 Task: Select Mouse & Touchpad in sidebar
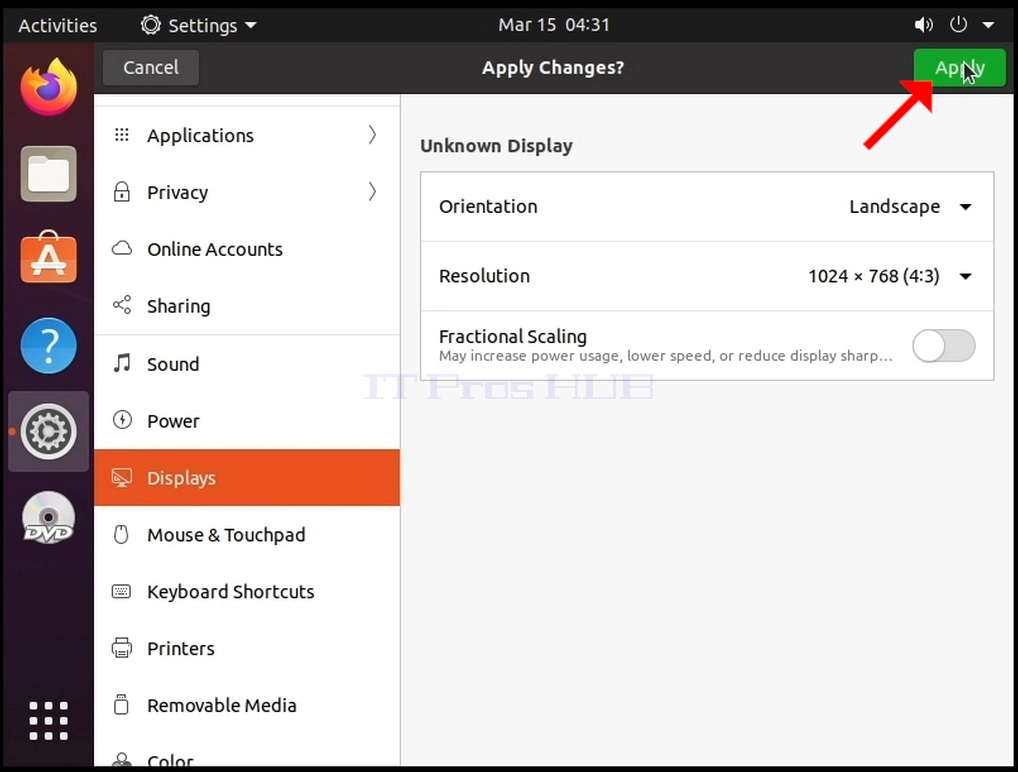click(247, 534)
